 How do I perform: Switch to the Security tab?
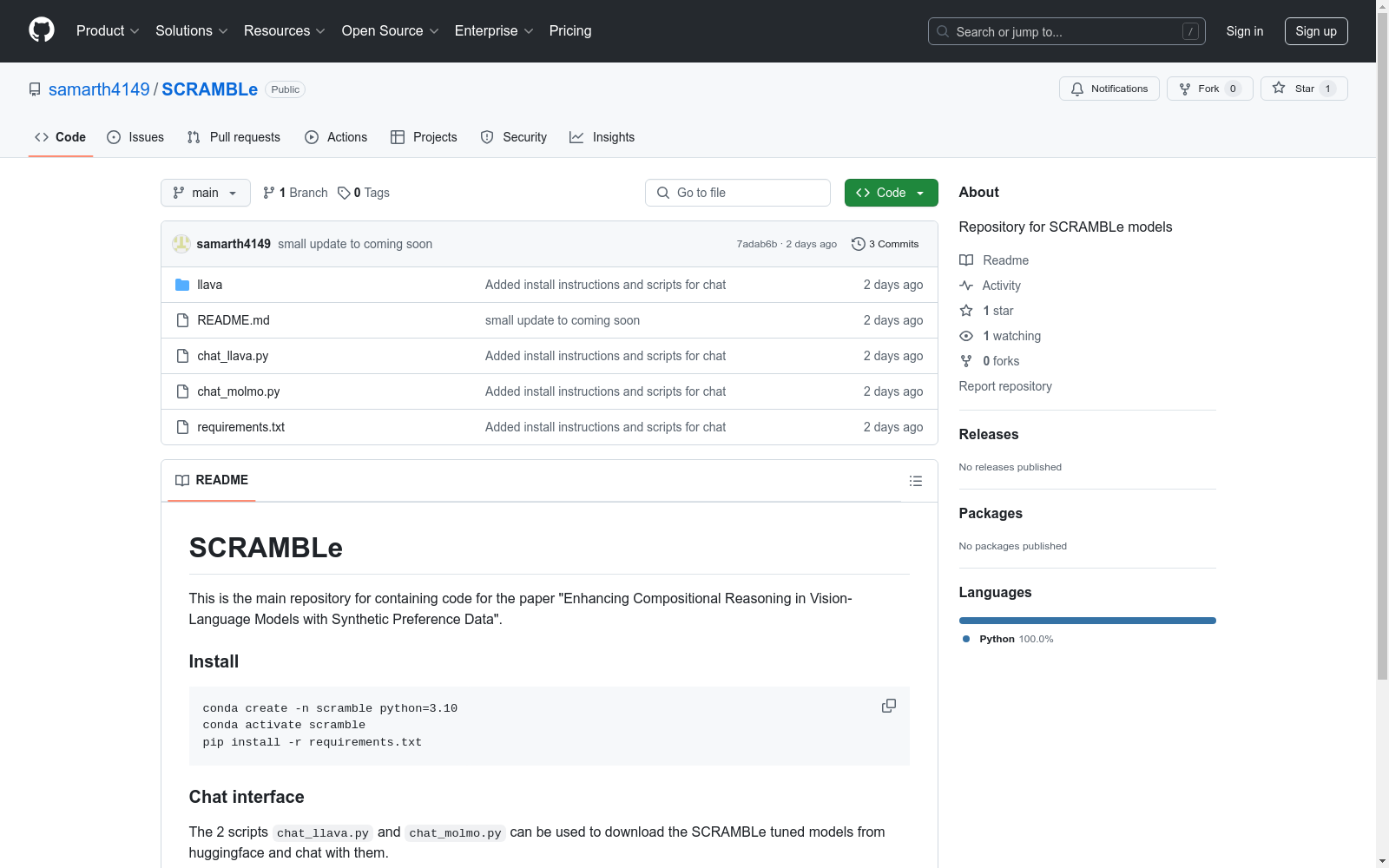coord(514,137)
